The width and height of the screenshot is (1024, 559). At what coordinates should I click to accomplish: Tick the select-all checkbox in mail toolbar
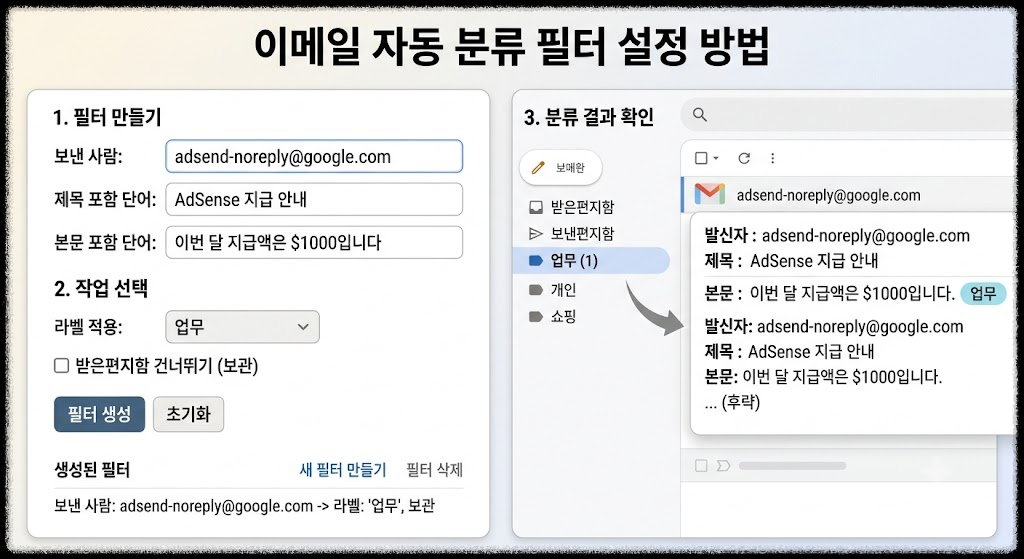701,158
